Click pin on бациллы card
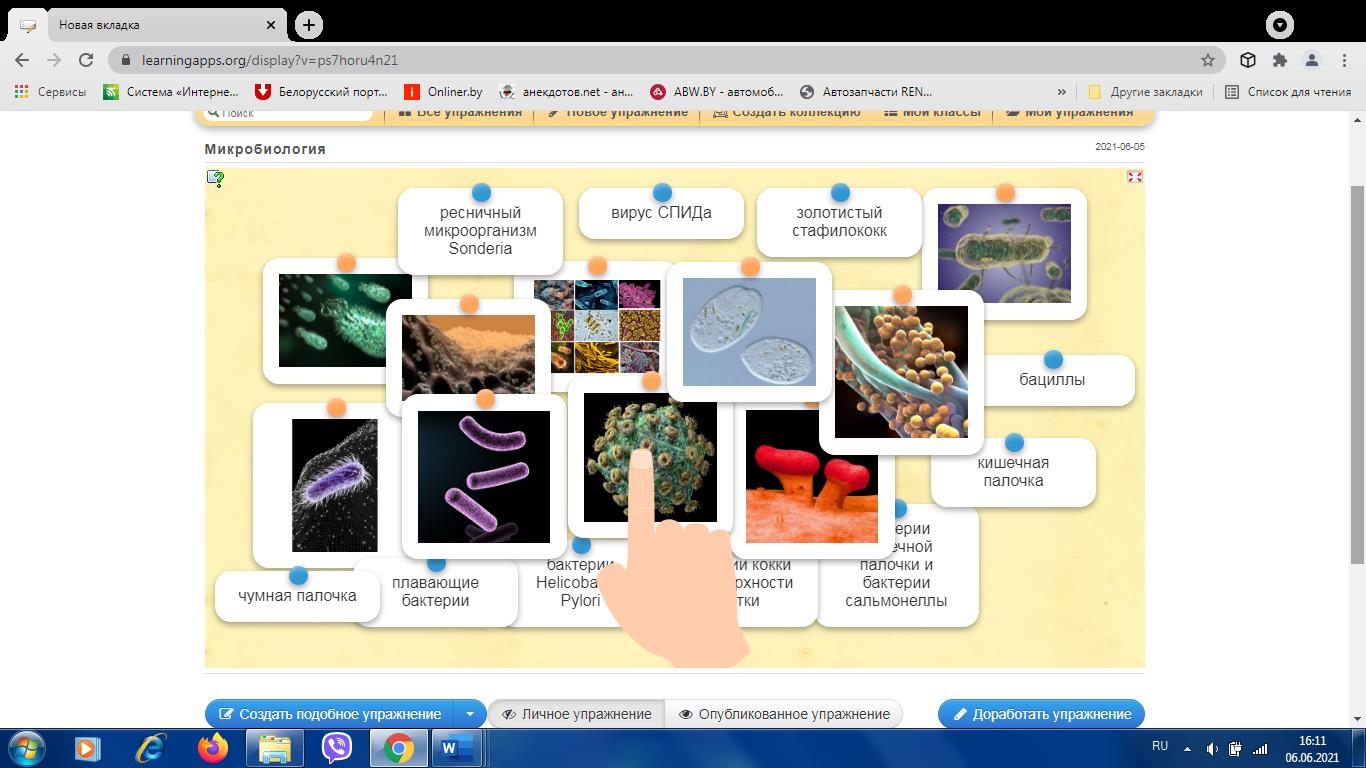The image size is (1366, 768). click(1053, 359)
